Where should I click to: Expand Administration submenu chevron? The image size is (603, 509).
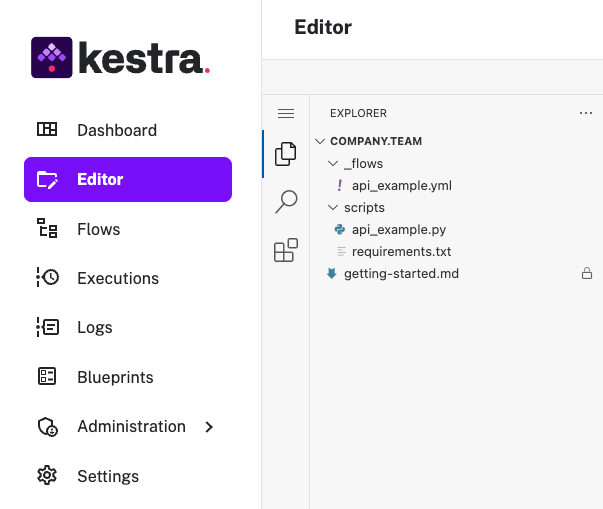209,427
